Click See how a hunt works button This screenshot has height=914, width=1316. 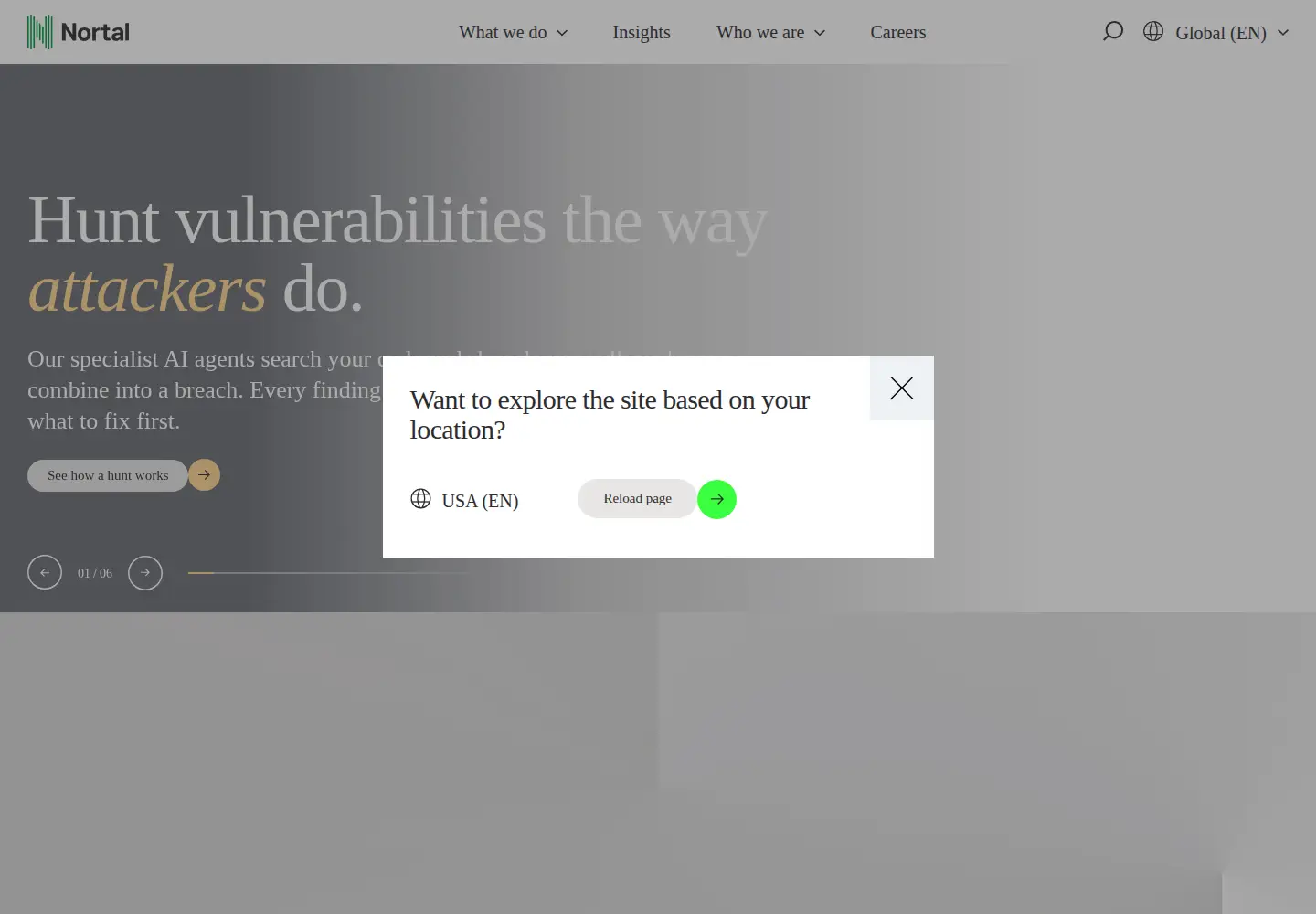[x=108, y=475]
